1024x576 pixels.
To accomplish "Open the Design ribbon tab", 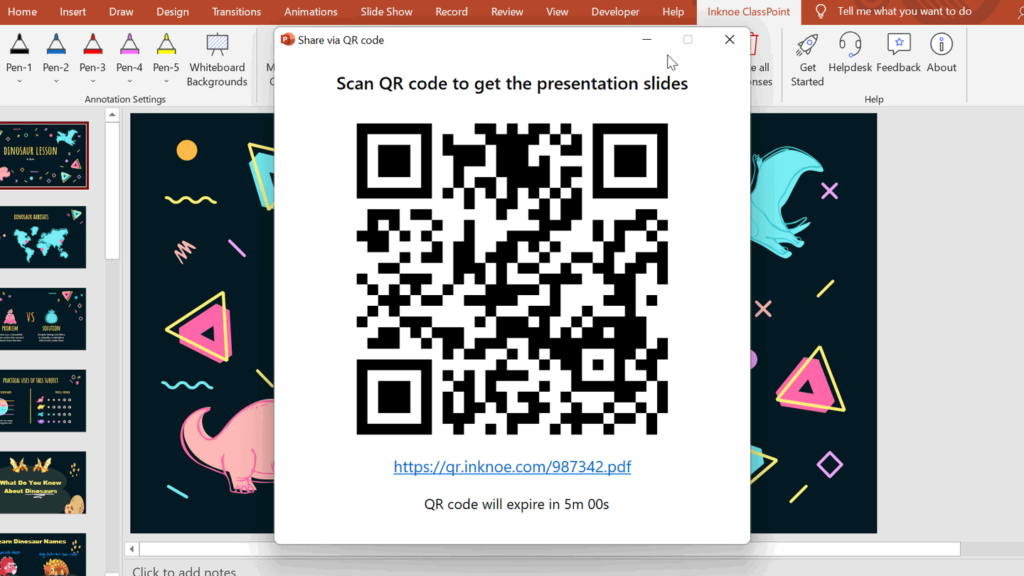I will tap(172, 12).
